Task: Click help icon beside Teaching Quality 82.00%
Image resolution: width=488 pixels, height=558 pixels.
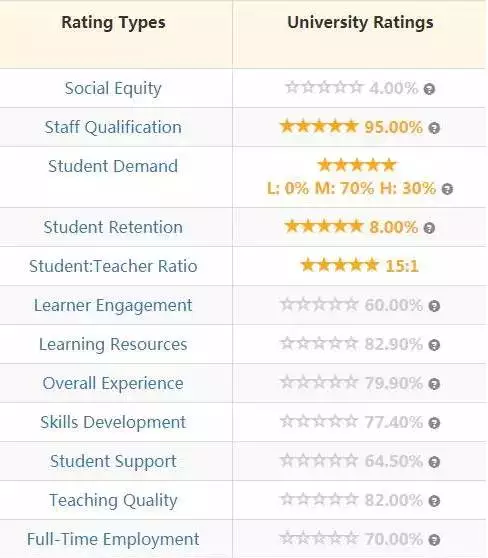Action: (x=434, y=501)
